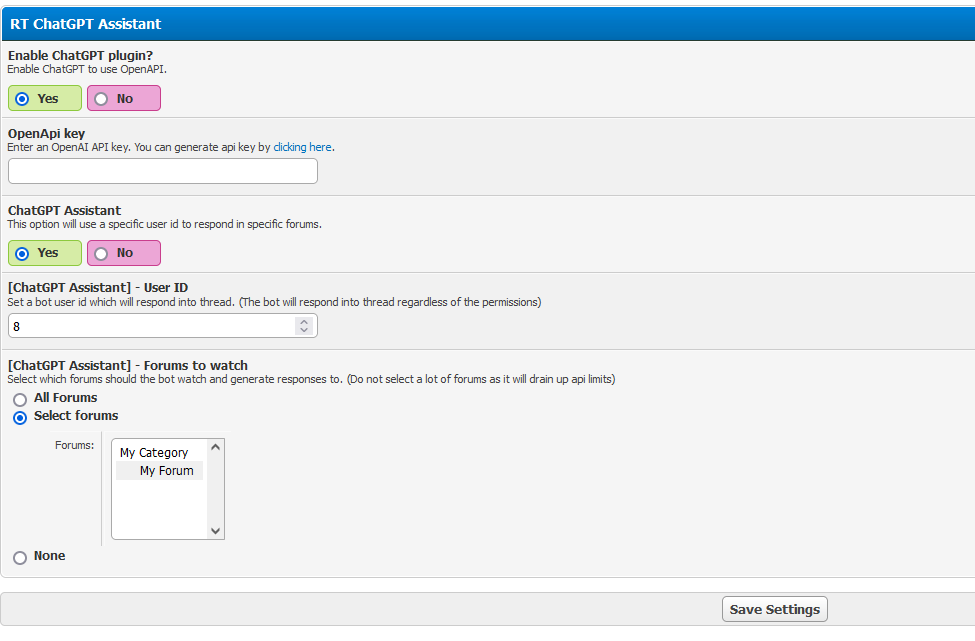Screen dimensions: 975x641
Task: Decrease User ID with the down stepper arrow
Action: tap(304, 330)
